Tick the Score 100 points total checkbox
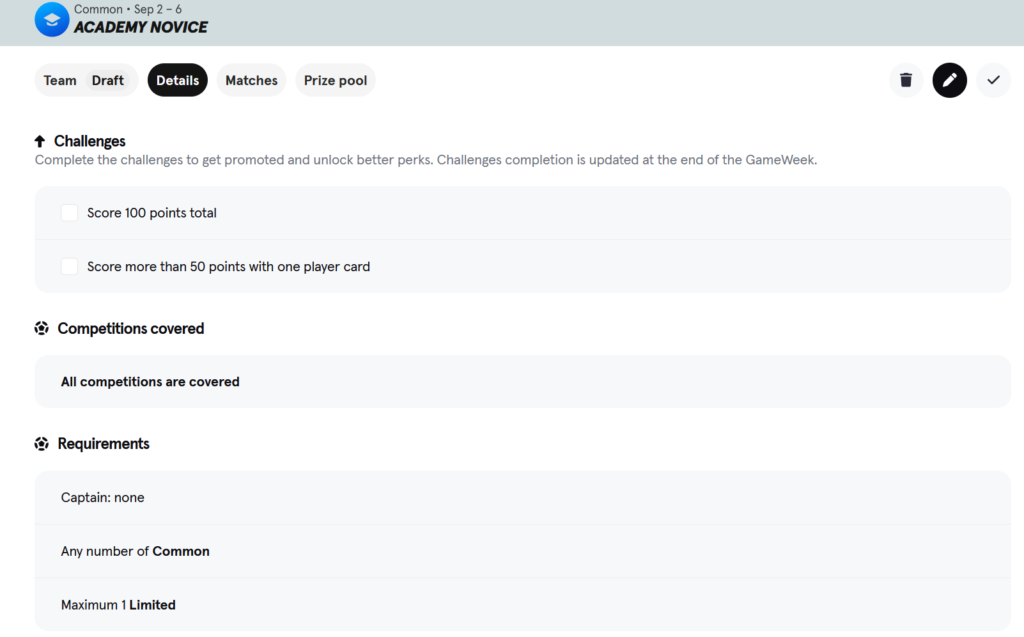1024x637 pixels. pos(70,213)
